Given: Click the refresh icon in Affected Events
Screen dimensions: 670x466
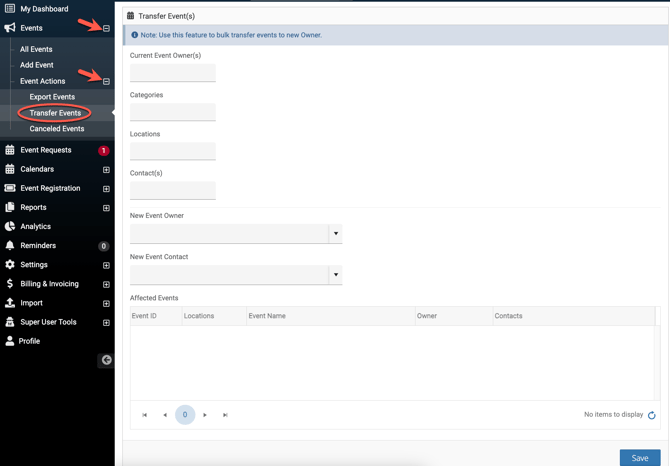Looking at the screenshot, I should click(x=651, y=415).
